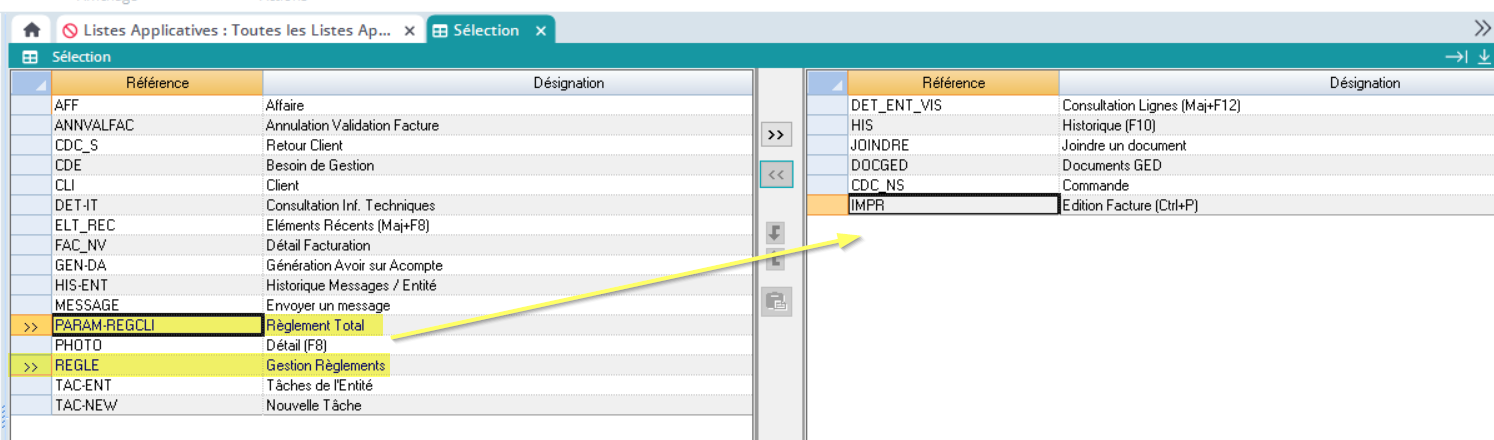The width and height of the screenshot is (1494, 440).
Task: Sort right list by Désignation column header
Action: [1364, 83]
